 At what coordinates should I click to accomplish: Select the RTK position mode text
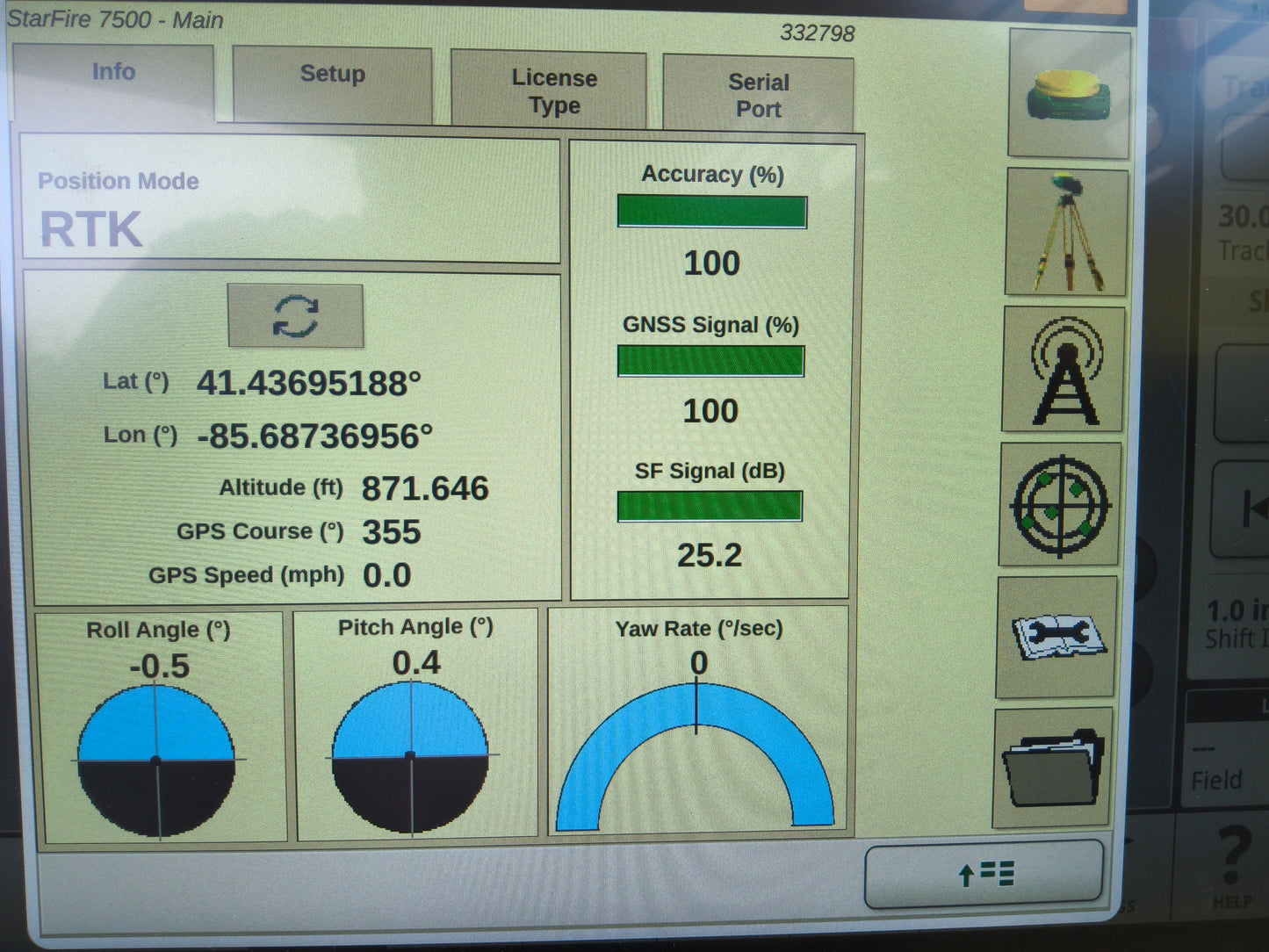click(91, 230)
